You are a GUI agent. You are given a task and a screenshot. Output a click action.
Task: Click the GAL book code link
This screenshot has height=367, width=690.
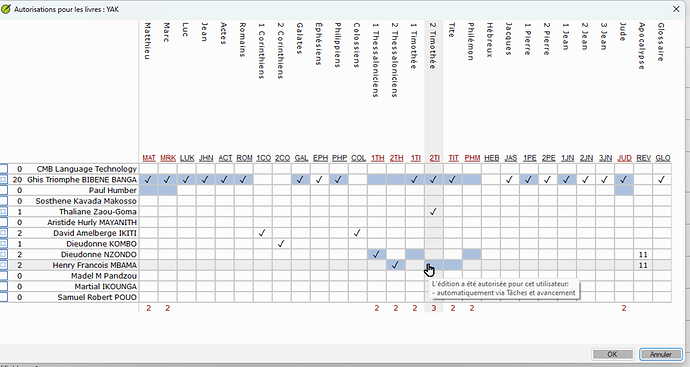pos(301,158)
